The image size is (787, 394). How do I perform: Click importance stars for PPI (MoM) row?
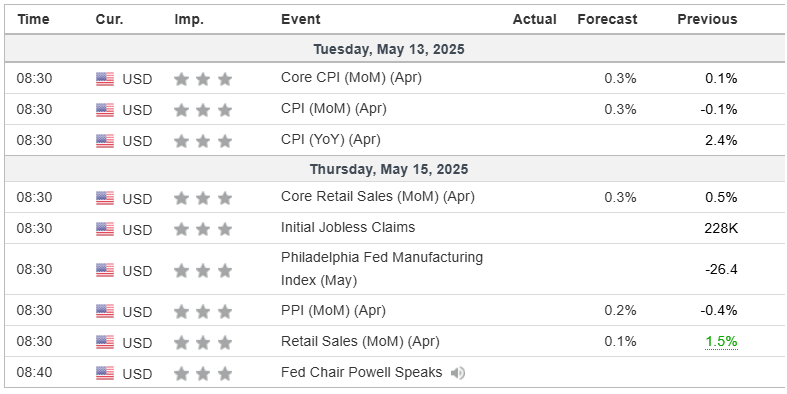coord(203,312)
